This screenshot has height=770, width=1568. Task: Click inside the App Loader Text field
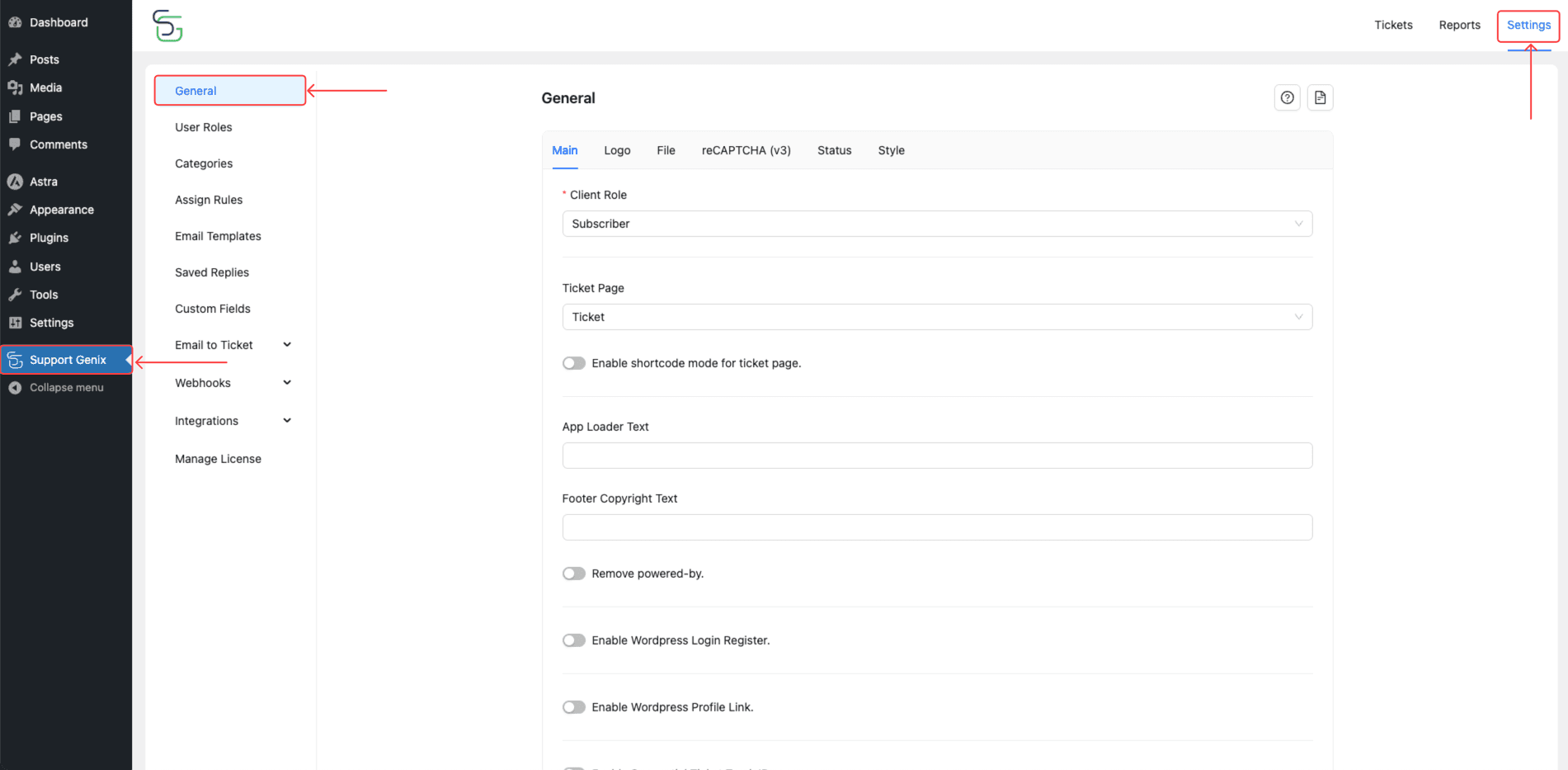pyautogui.click(x=936, y=455)
